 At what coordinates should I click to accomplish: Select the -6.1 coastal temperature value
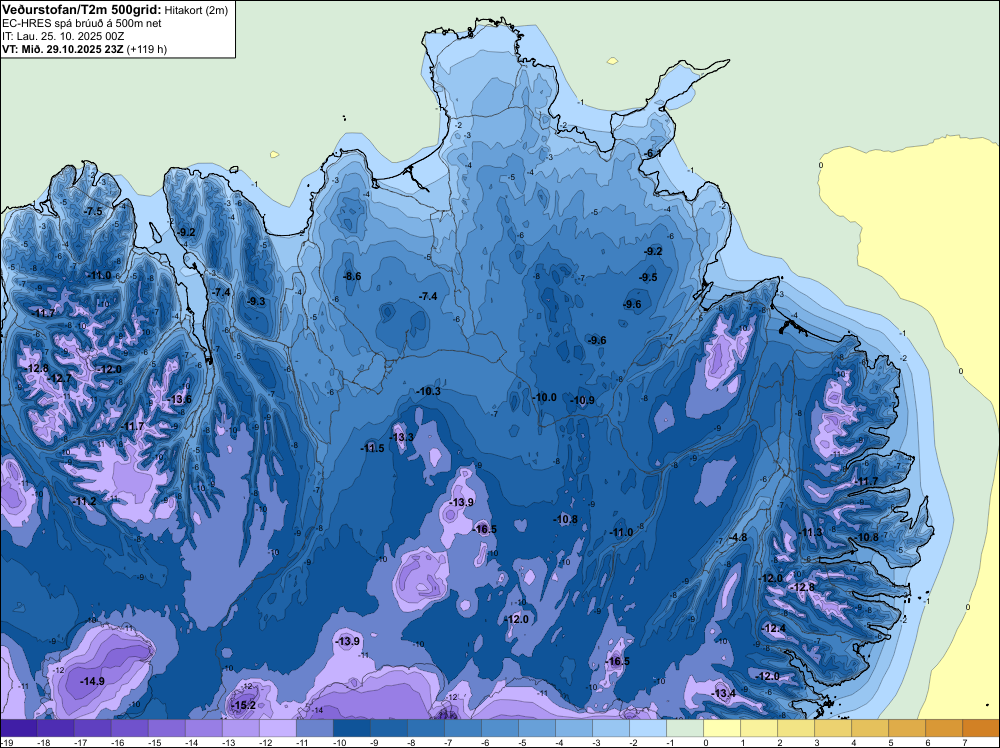point(653,154)
